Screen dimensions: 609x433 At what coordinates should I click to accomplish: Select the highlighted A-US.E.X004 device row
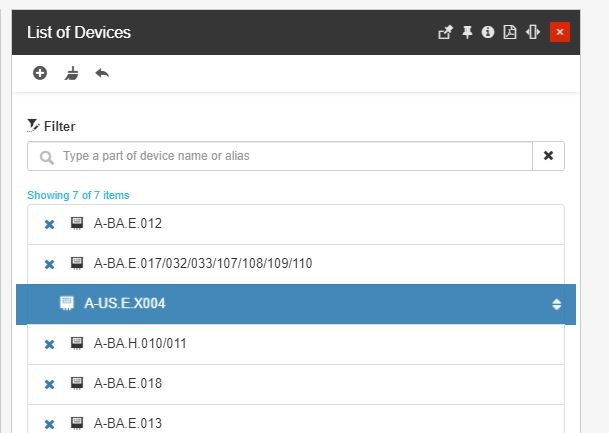click(x=125, y=304)
